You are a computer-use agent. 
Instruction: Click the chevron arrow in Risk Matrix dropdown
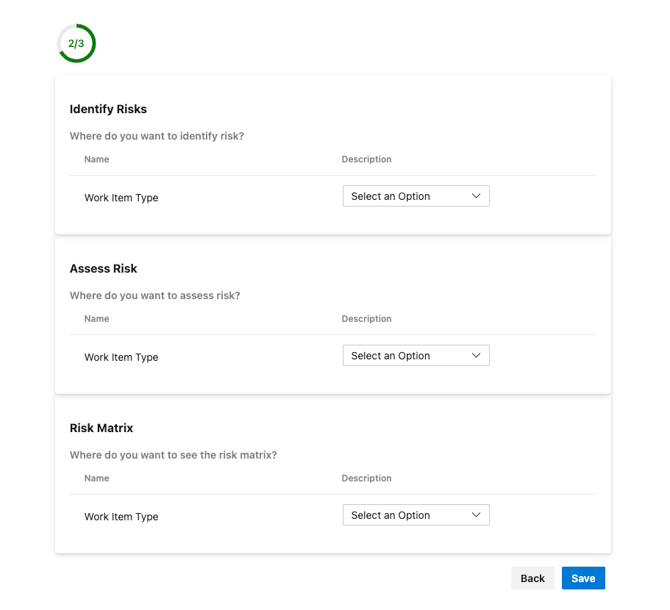[476, 516]
